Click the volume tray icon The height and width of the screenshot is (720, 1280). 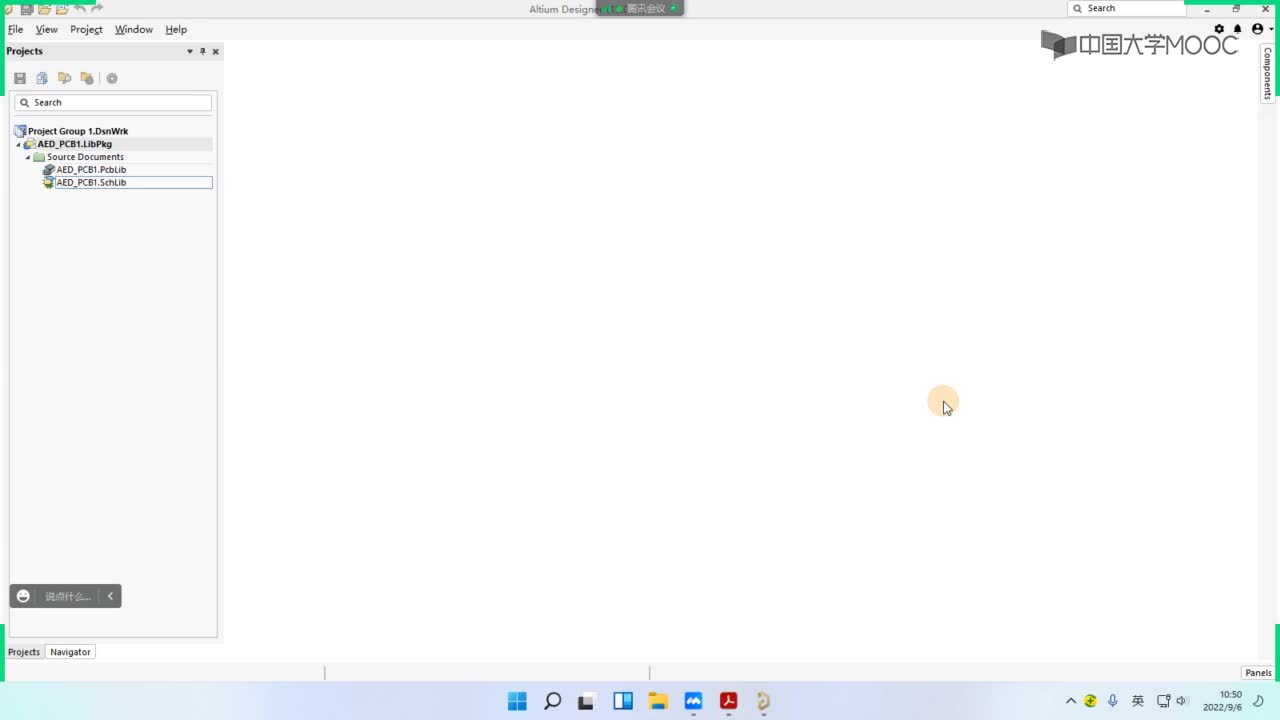[1181, 701]
